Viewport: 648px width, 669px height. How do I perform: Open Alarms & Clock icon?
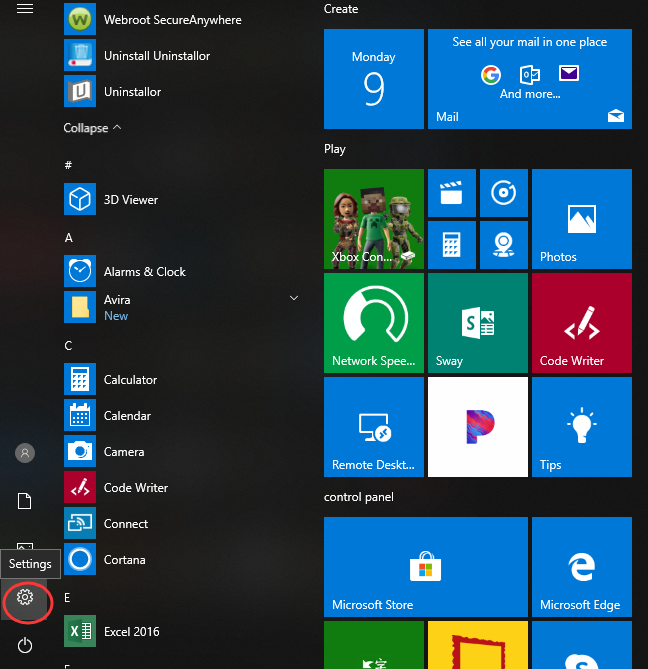pyautogui.click(x=80, y=271)
